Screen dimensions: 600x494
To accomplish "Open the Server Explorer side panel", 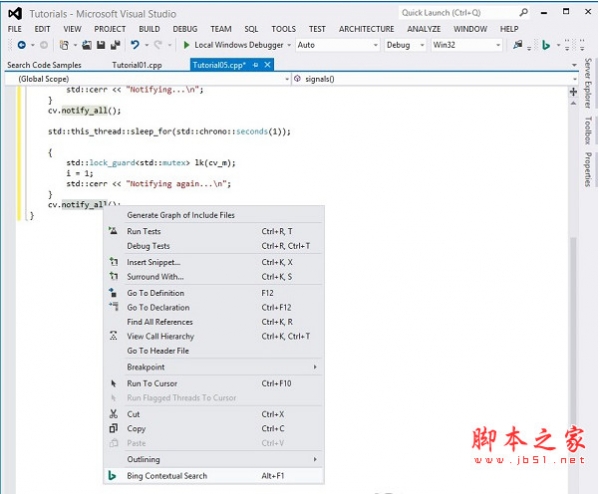I will pos(588,83).
